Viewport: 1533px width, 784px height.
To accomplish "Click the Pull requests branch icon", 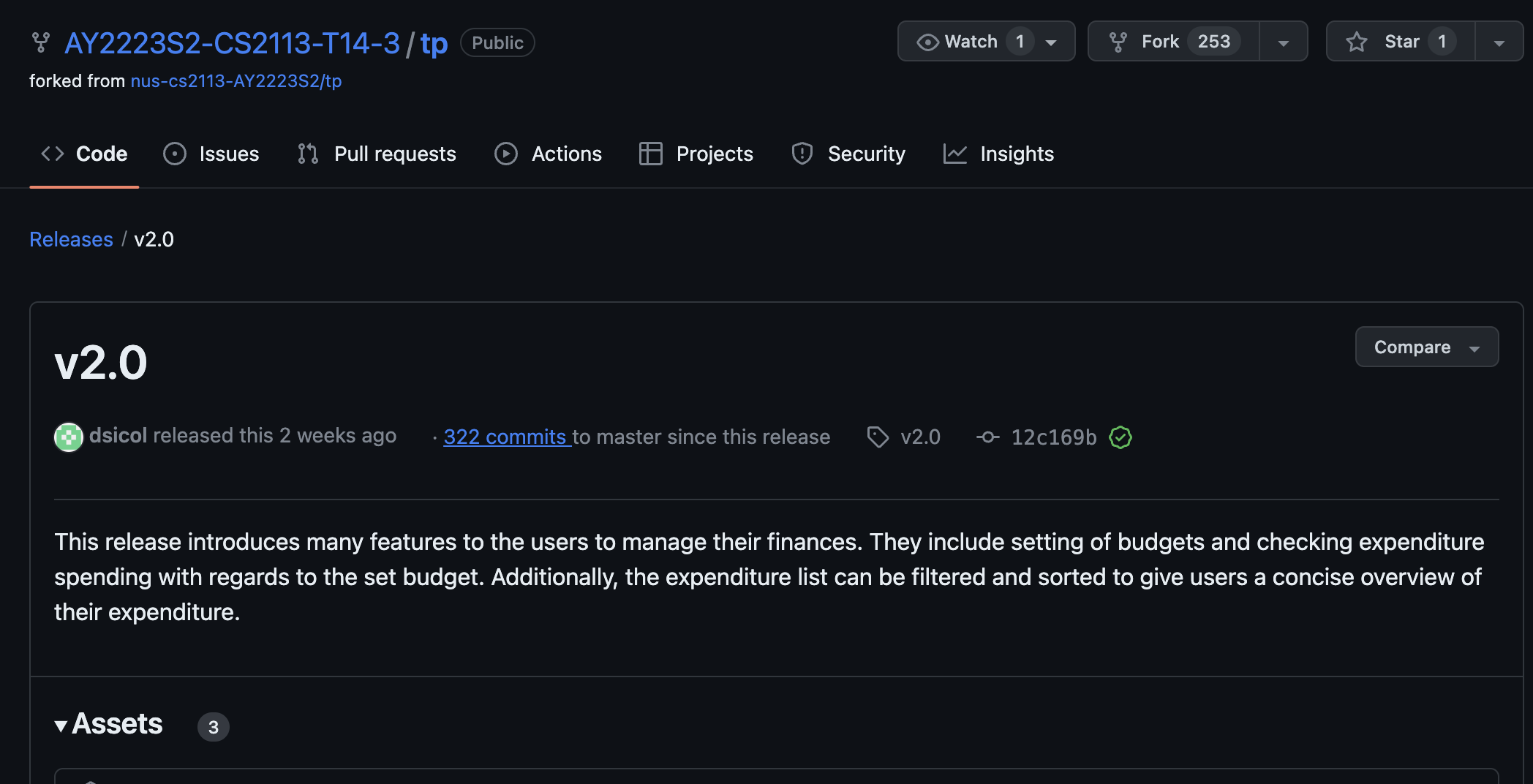I will [308, 154].
